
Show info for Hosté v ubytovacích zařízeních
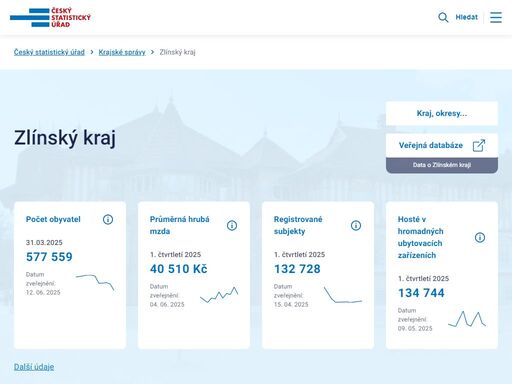pyautogui.click(x=480, y=237)
